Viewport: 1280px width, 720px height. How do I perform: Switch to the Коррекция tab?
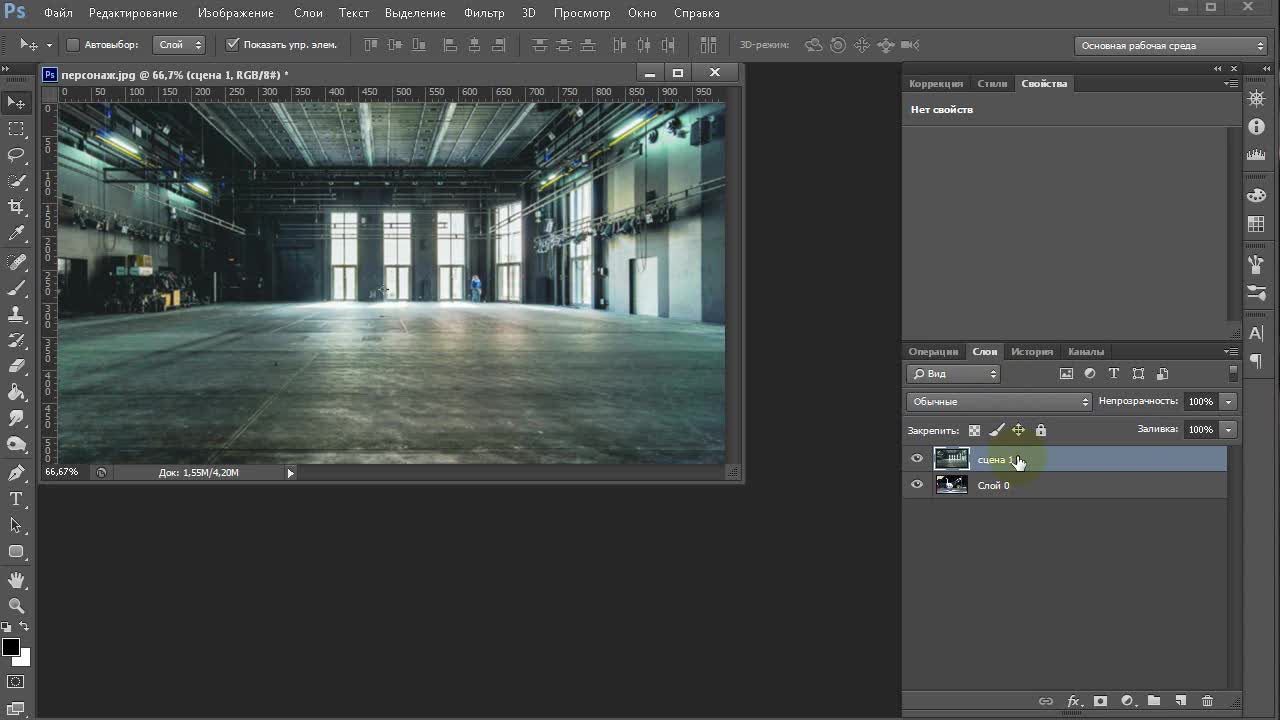click(936, 84)
